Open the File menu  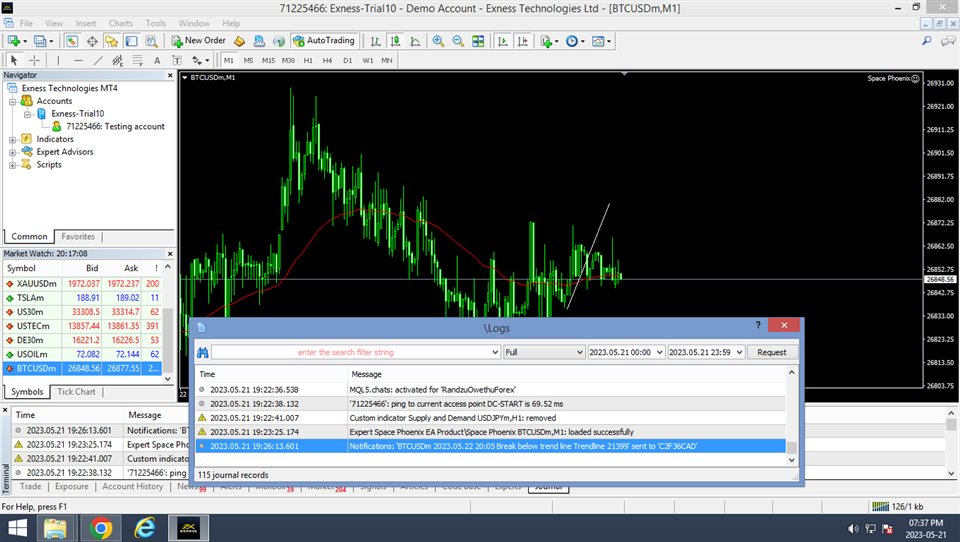click(x=26, y=23)
